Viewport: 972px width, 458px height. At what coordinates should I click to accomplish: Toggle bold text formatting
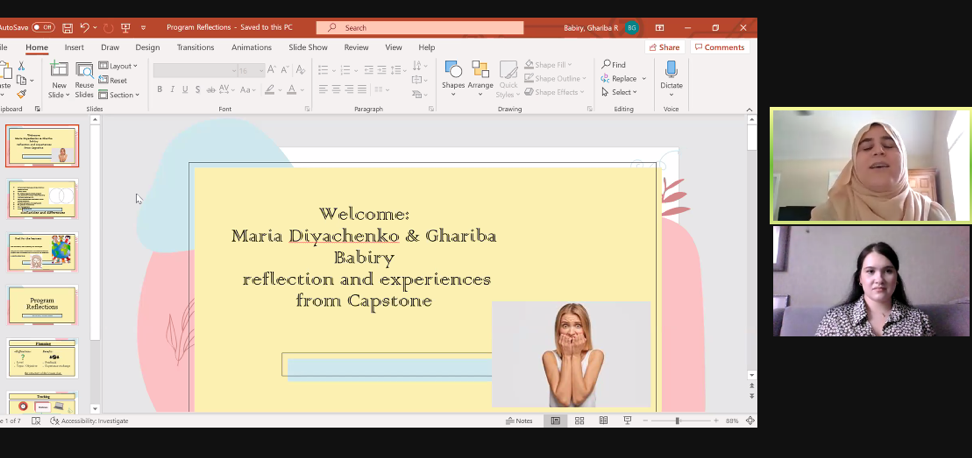coord(159,90)
